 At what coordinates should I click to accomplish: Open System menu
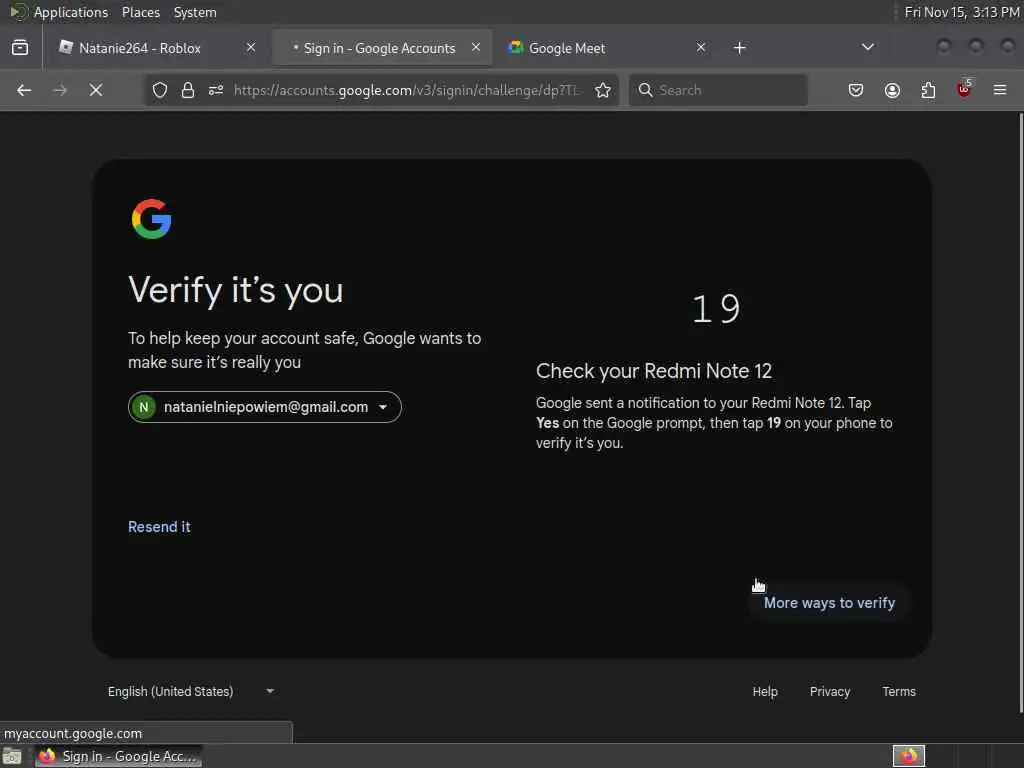195,12
